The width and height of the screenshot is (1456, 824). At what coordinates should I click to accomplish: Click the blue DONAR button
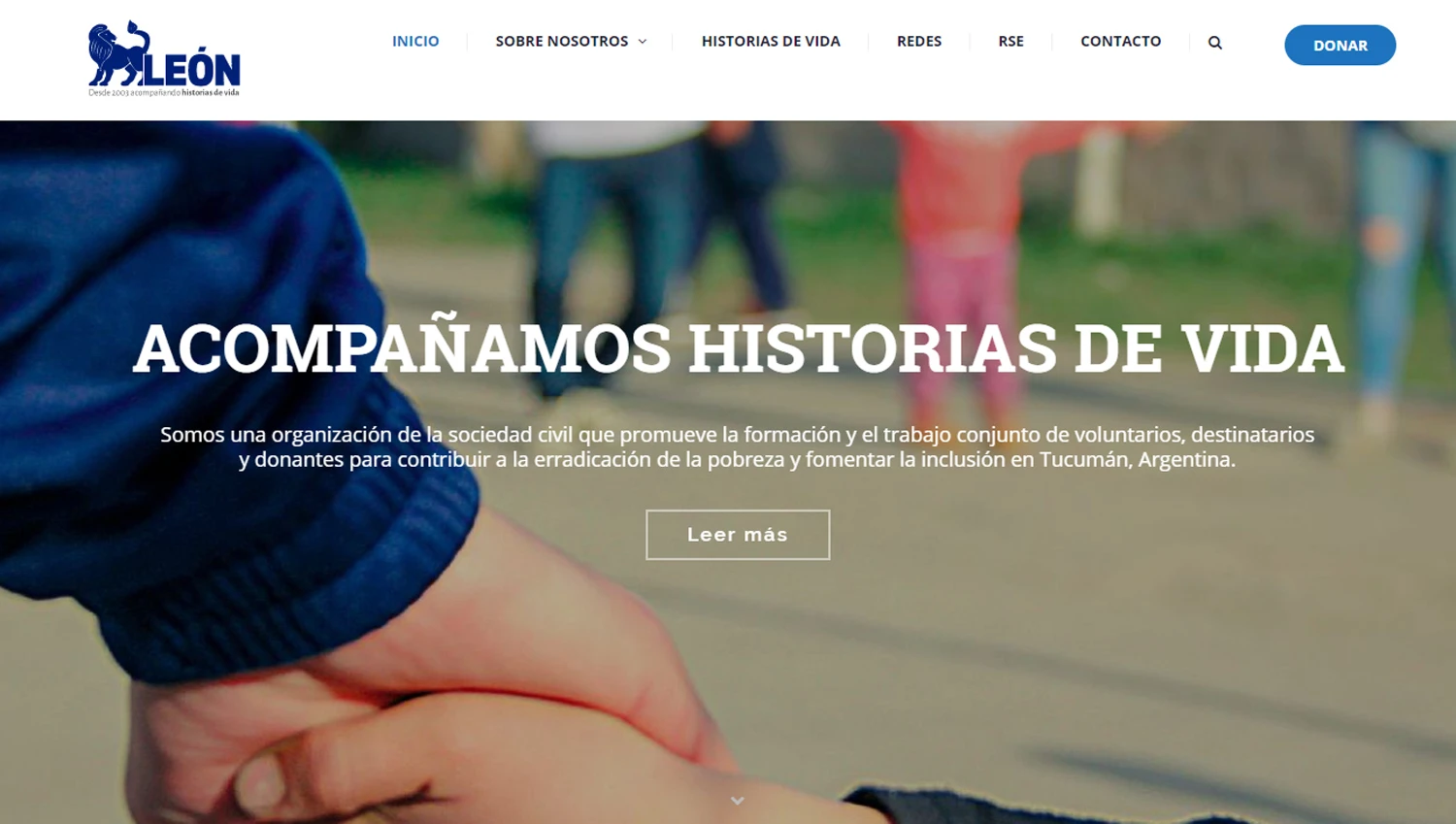(1340, 45)
